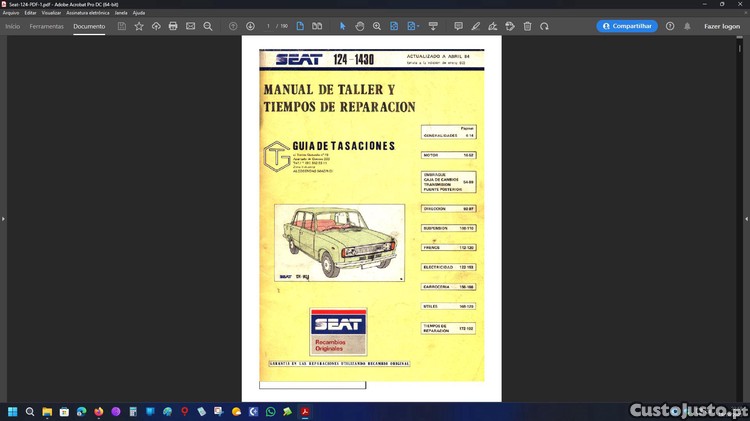750x421 pixels.
Task: Select the hand pan tool
Action: click(x=360, y=26)
